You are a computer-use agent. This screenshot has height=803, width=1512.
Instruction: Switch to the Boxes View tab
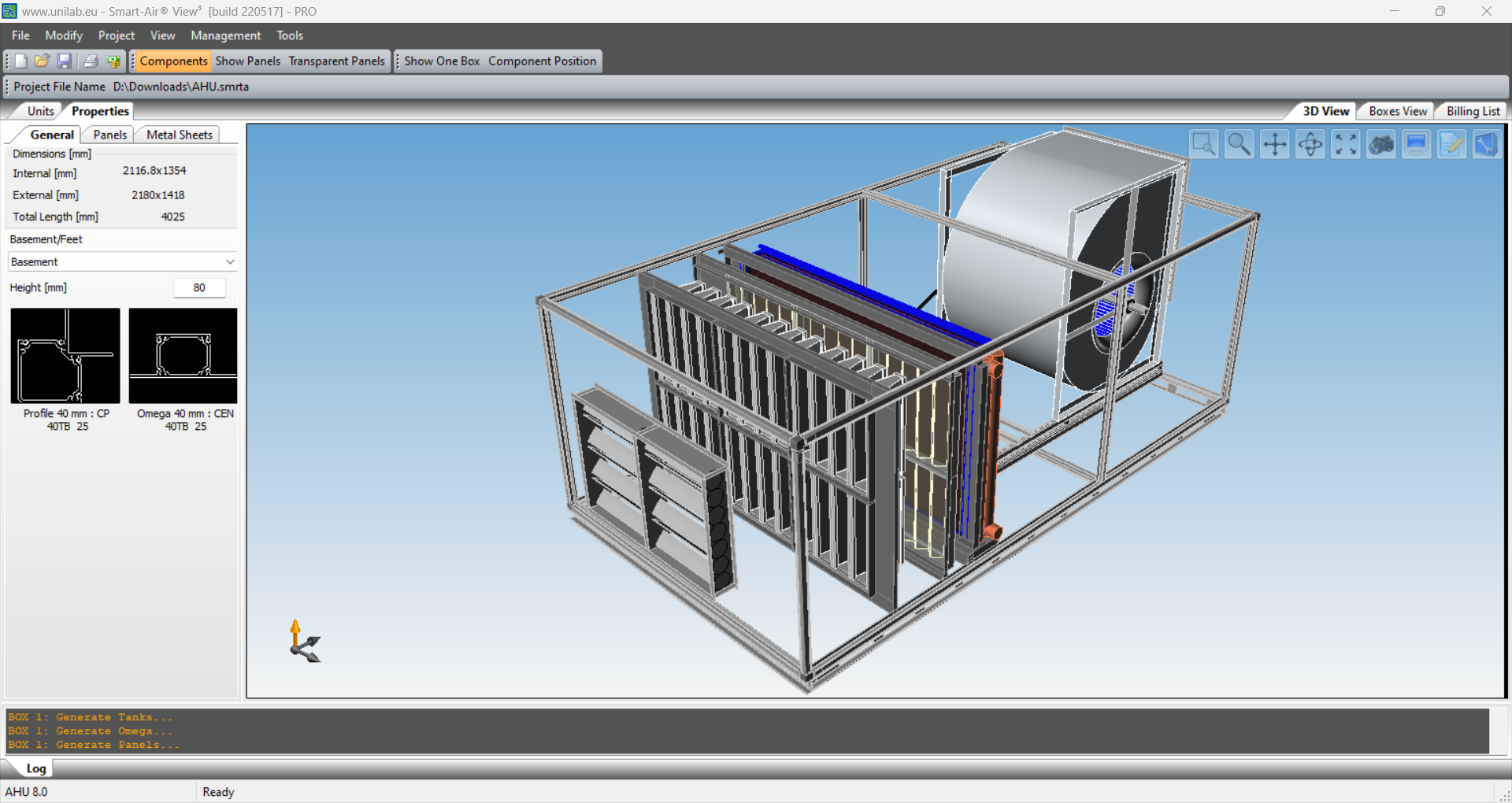click(x=1396, y=110)
